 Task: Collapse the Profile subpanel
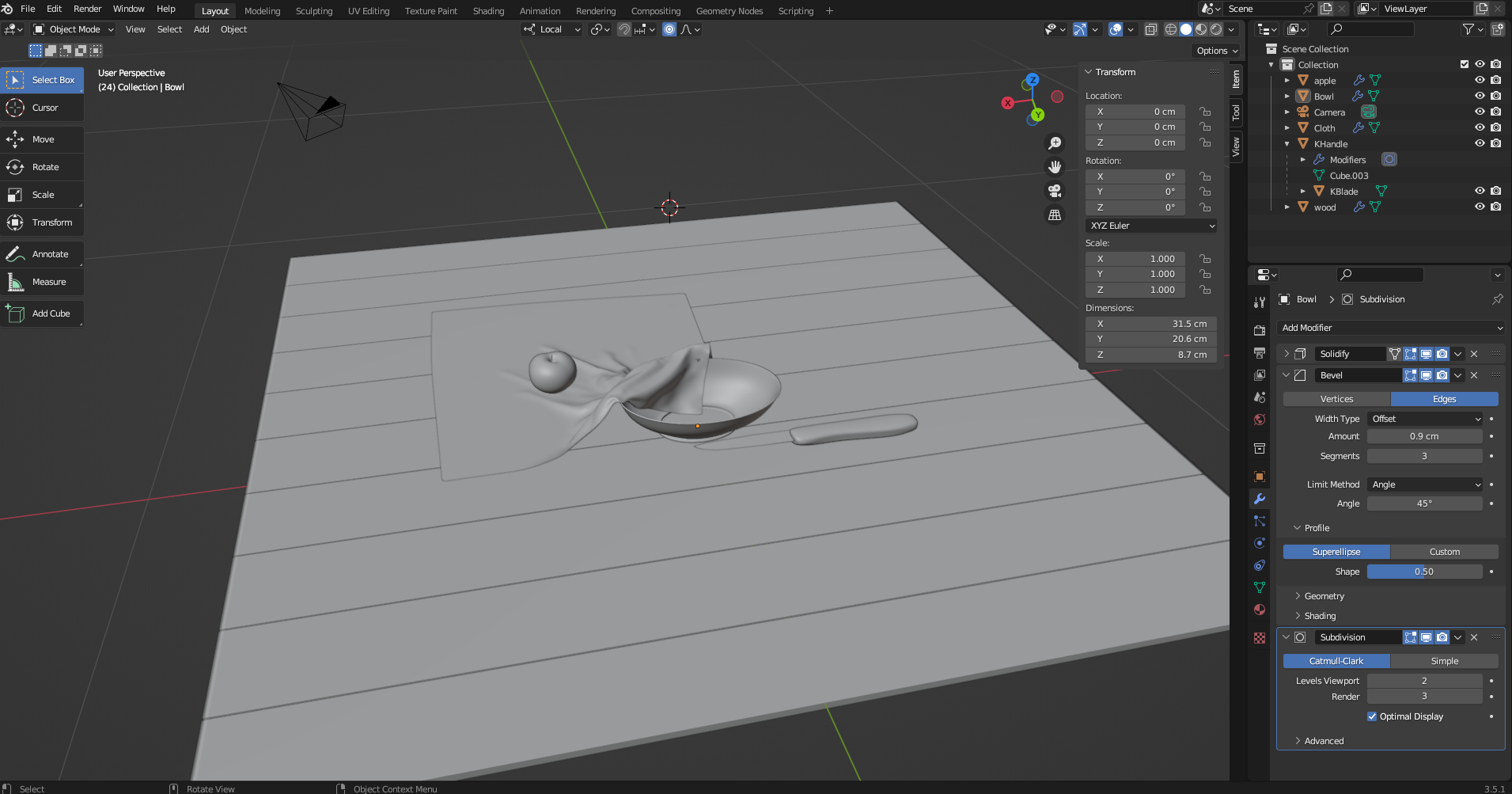[1317, 528]
